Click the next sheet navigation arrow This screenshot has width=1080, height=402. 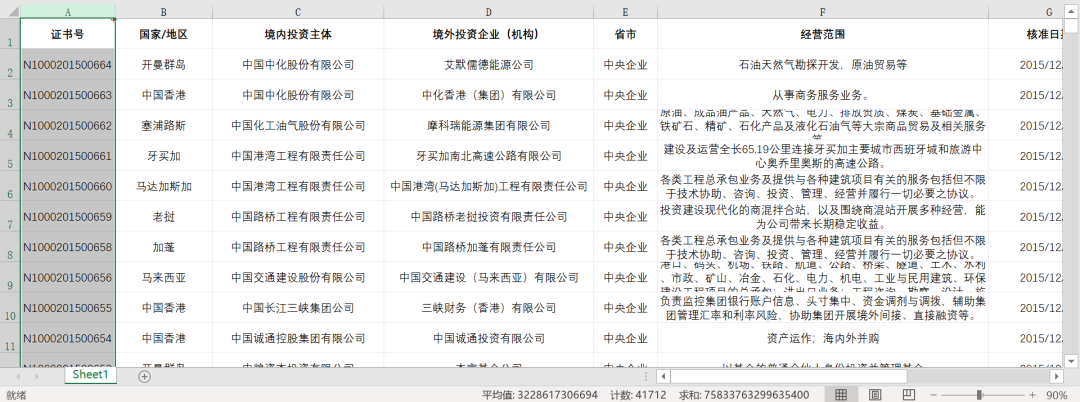[37, 377]
